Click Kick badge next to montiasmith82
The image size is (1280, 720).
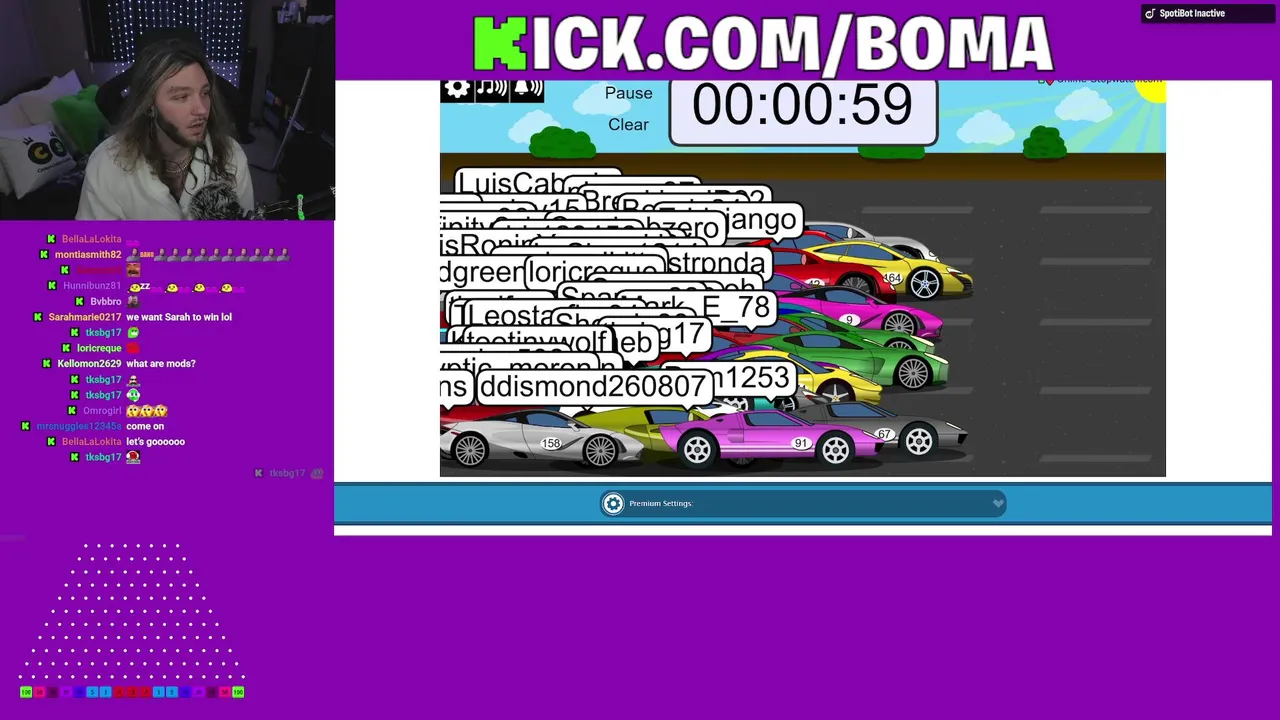tap(45, 255)
